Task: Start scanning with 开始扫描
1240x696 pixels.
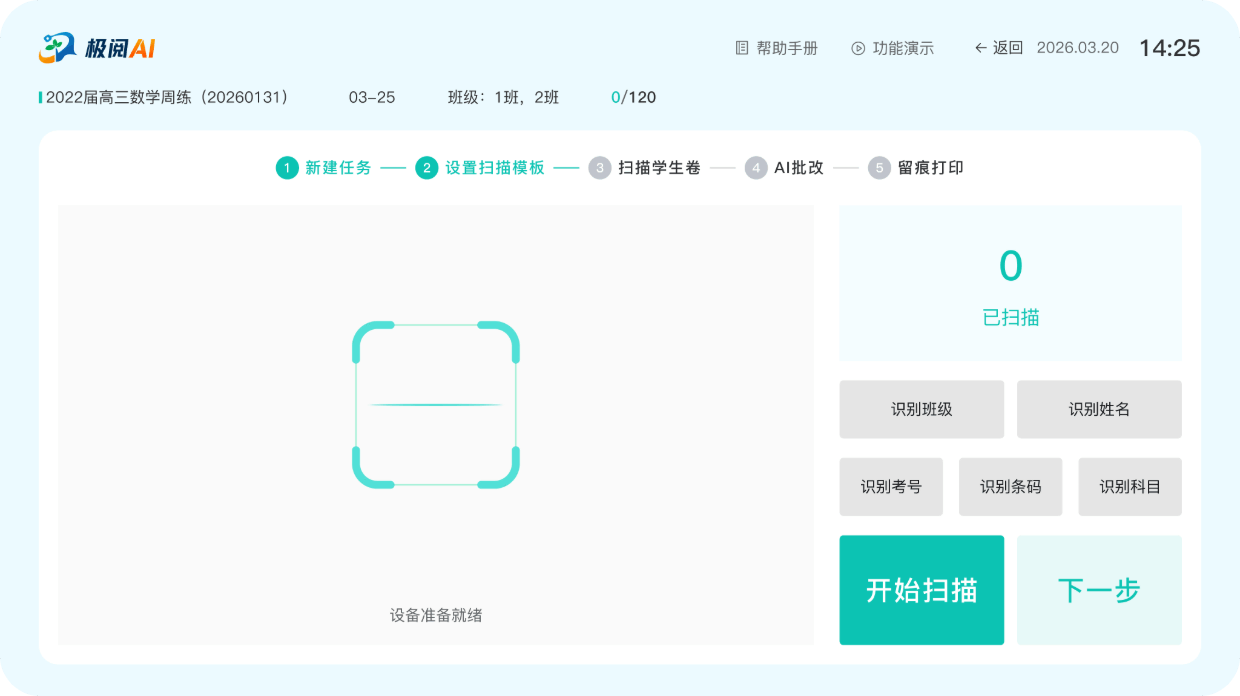Action: tap(922, 590)
